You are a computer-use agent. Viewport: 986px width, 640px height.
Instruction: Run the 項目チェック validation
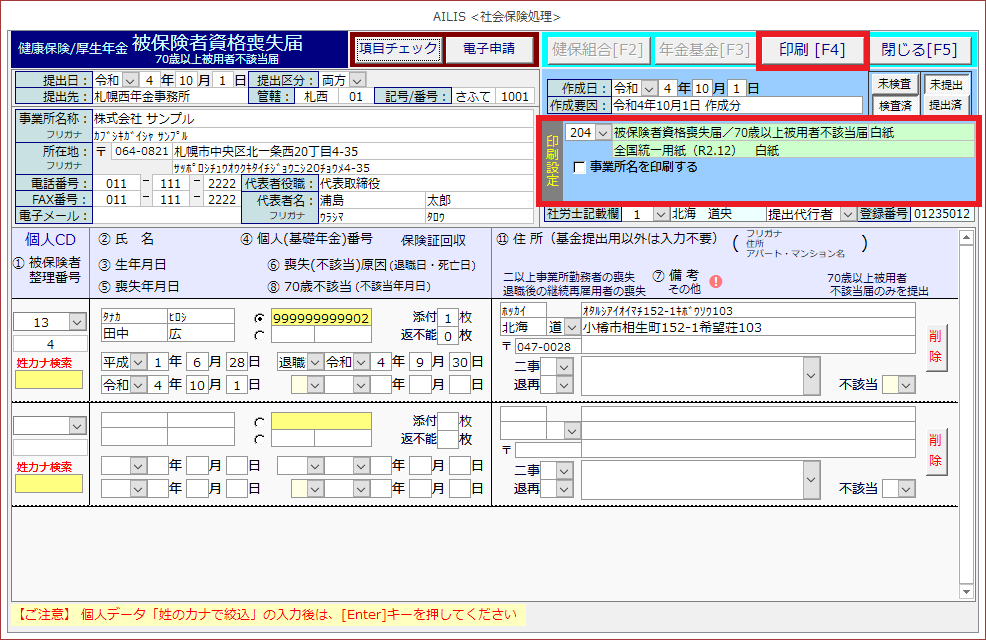[x=397, y=48]
